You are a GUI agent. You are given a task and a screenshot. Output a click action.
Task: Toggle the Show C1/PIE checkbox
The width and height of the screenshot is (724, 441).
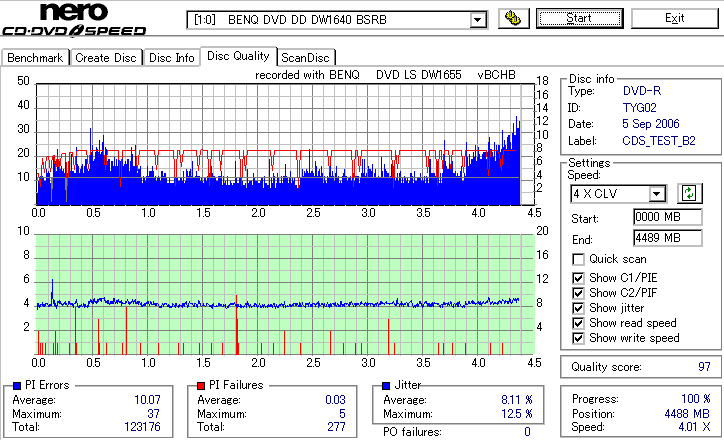(578, 278)
